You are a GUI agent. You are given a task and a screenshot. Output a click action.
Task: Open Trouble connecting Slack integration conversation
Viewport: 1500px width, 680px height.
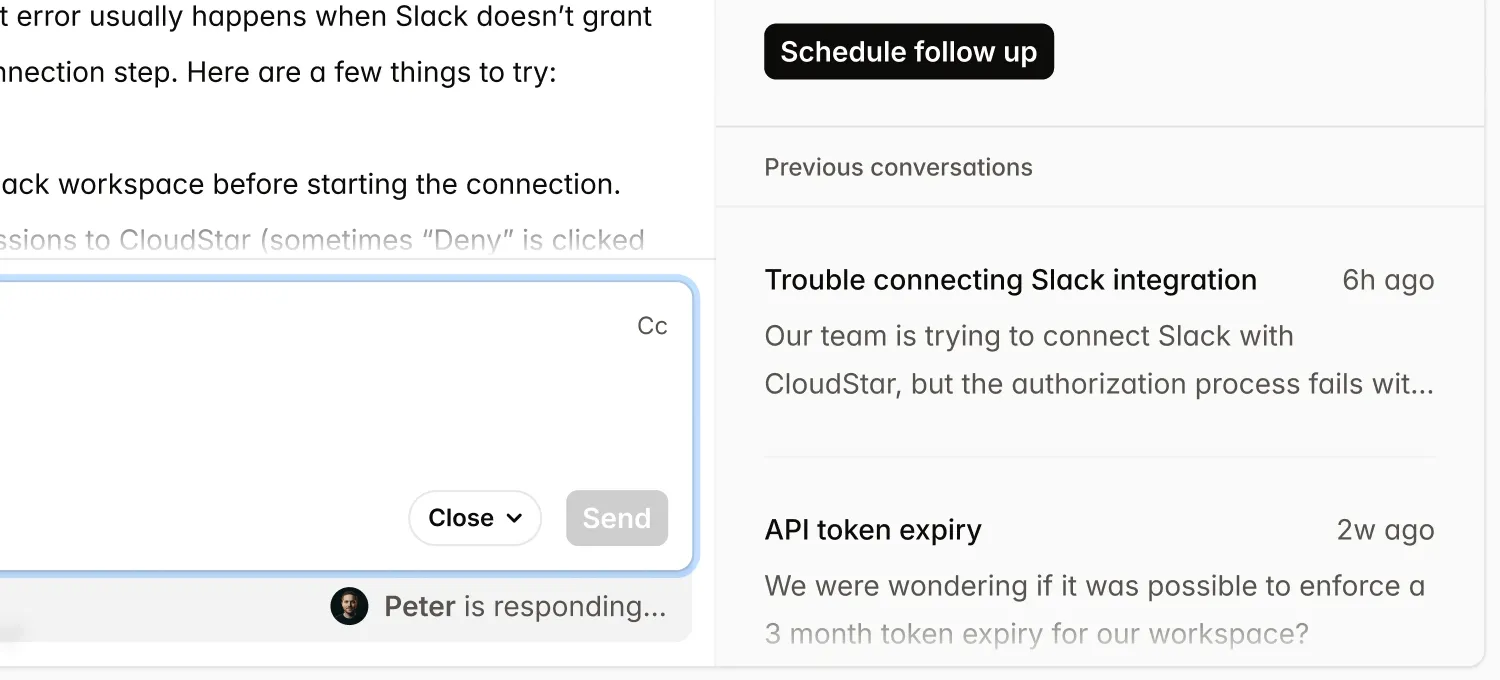pyautogui.click(x=1010, y=280)
